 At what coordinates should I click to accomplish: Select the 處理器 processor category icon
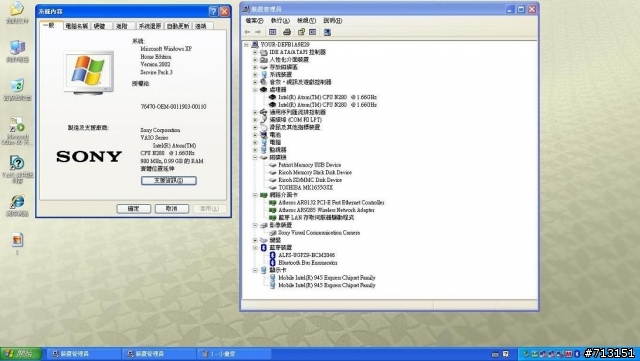coord(264,89)
